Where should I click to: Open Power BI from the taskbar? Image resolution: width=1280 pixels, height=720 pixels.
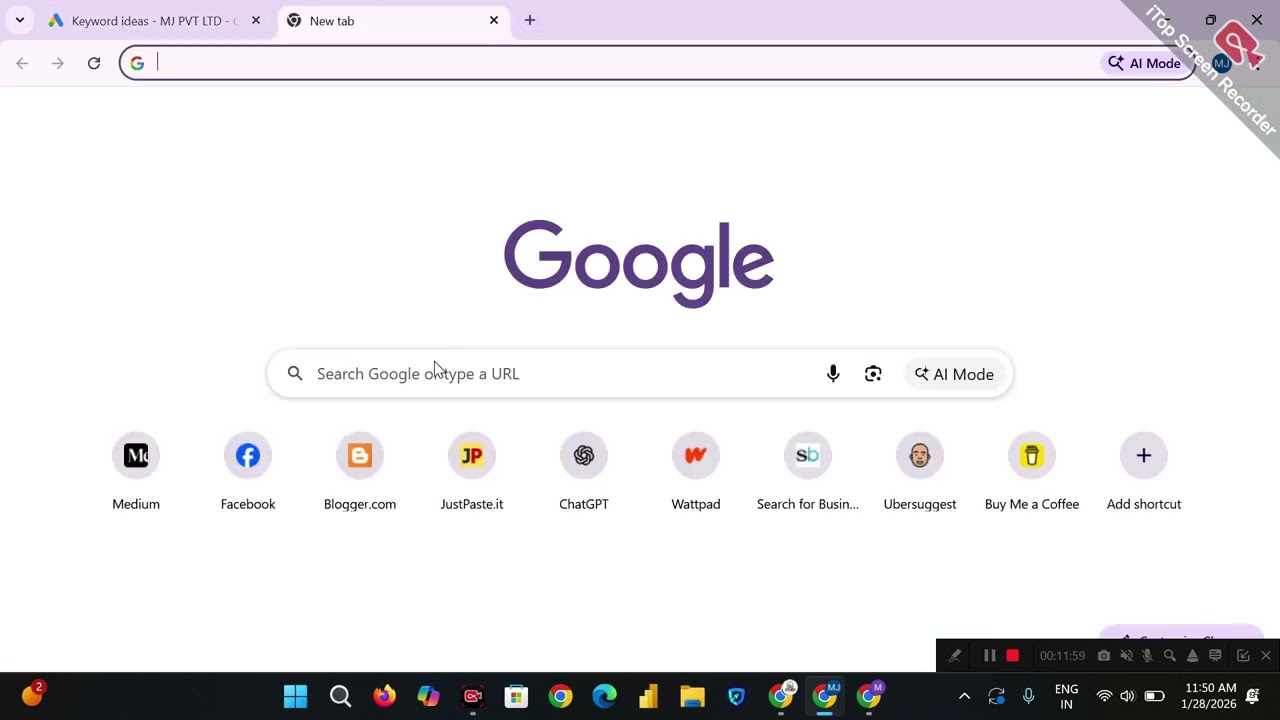[648, 696]
